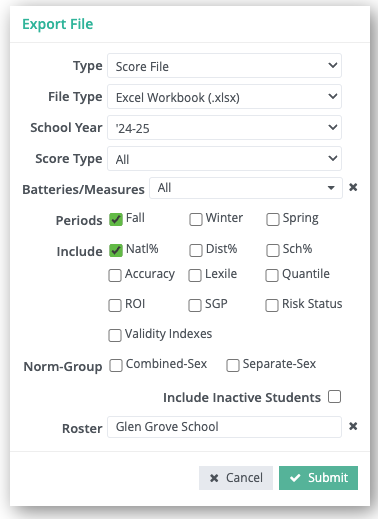The width and height of the screenshot is (378, 519).
Task: Submit the export file request
Action: (318, 478)
